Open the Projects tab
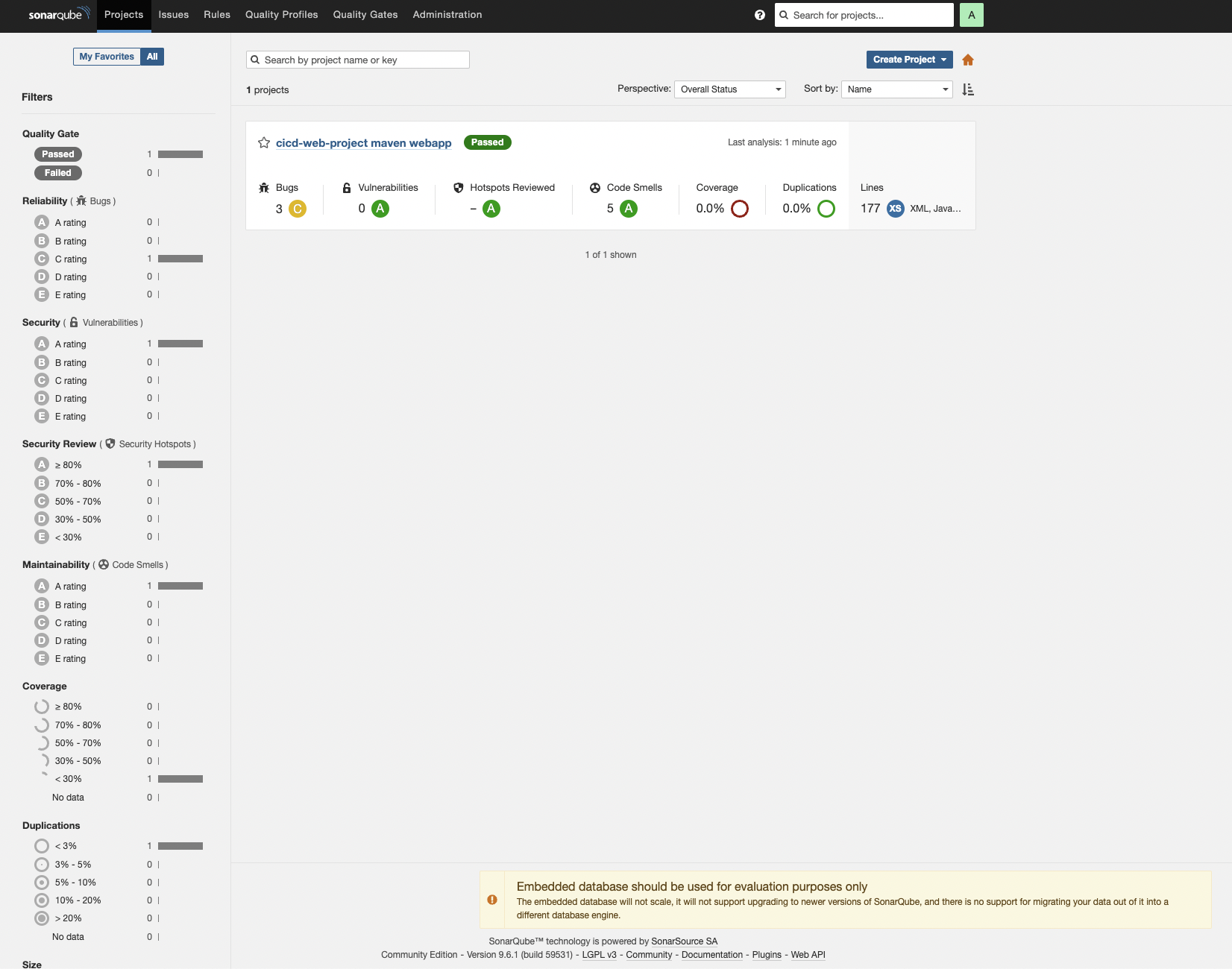The width and height of the screenshot is (1232, 969). click(x=124, y=15)
